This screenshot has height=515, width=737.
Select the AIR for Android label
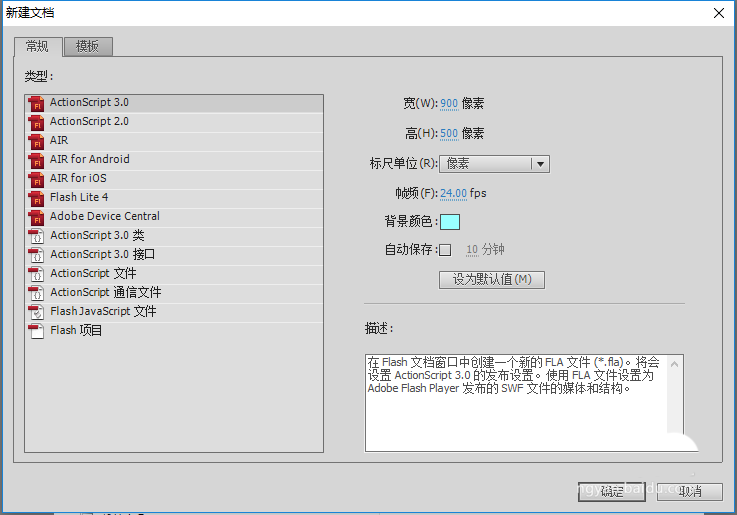tap(89, 159)
